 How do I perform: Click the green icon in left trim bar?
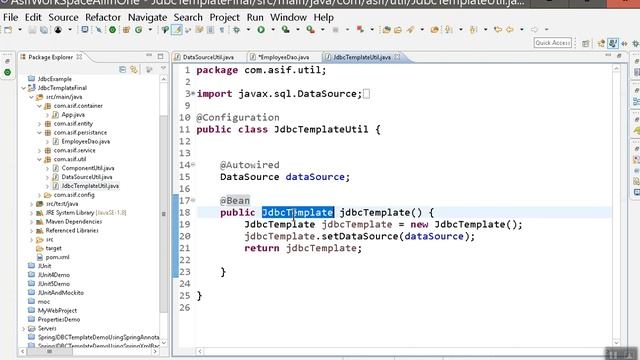tap(7, 72)
